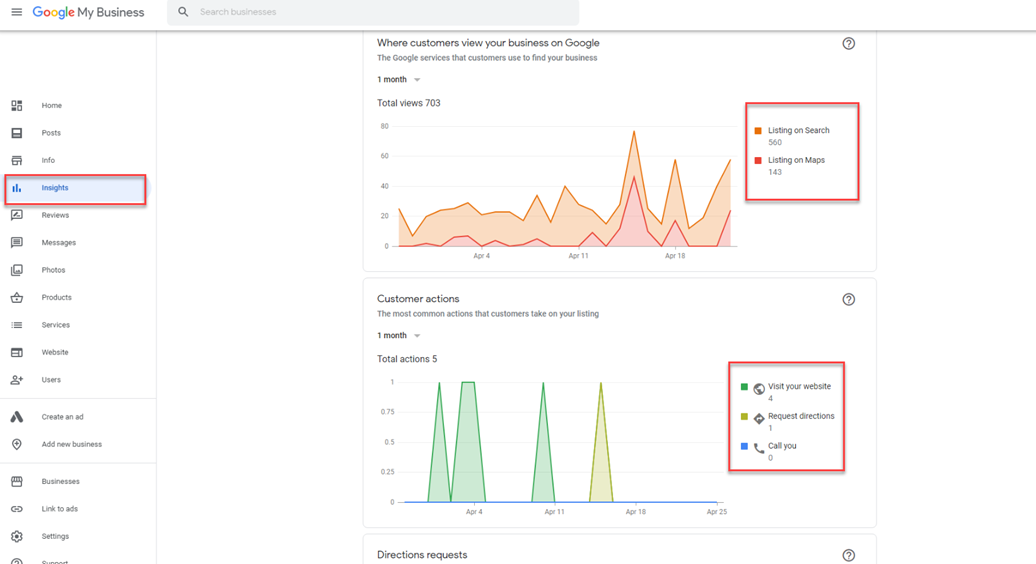Click the Home dashboard icon
The height and width of the screenshot is (564, 1036).
[17, 106]
